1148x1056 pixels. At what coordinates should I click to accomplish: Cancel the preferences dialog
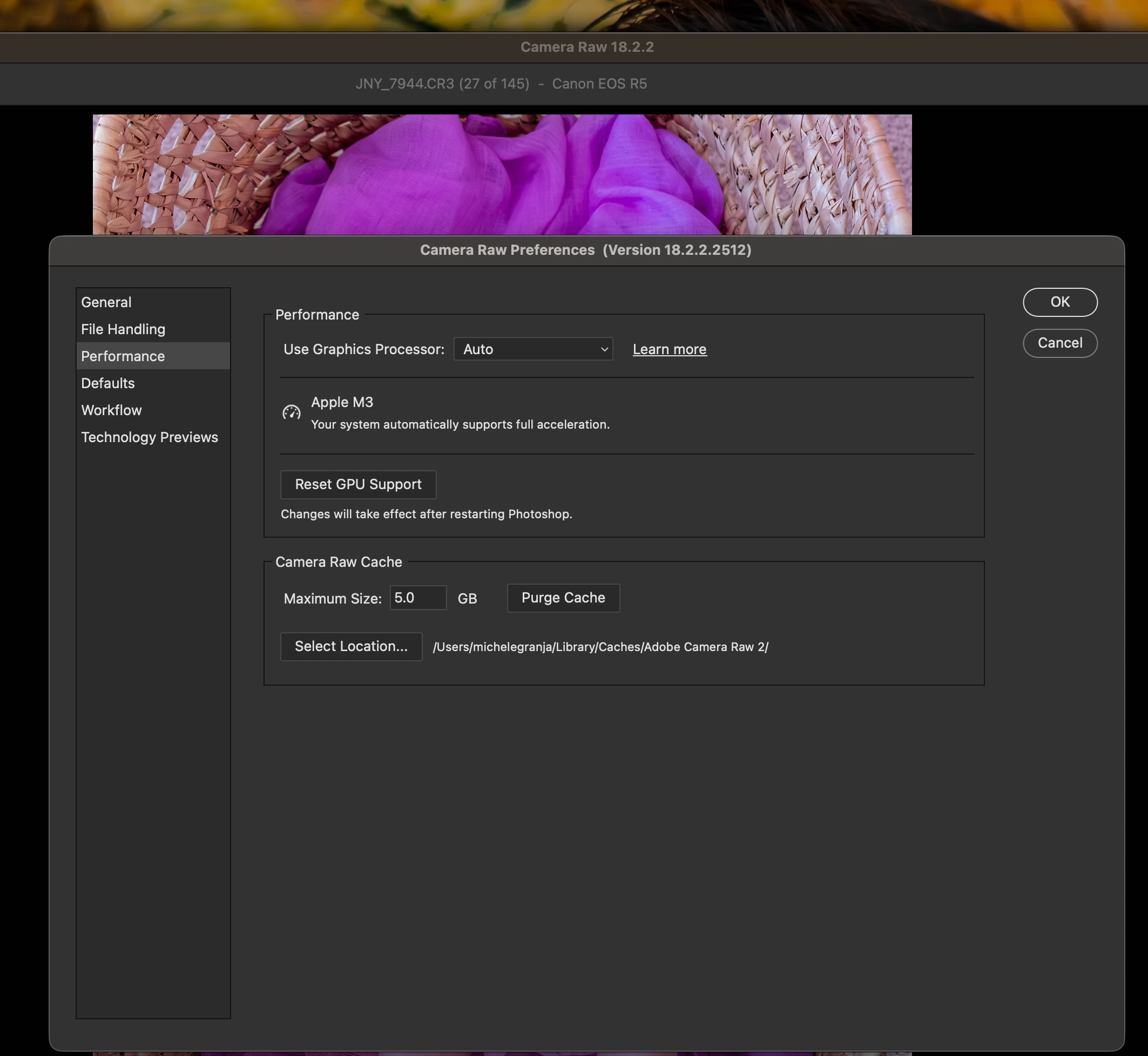1059,343
